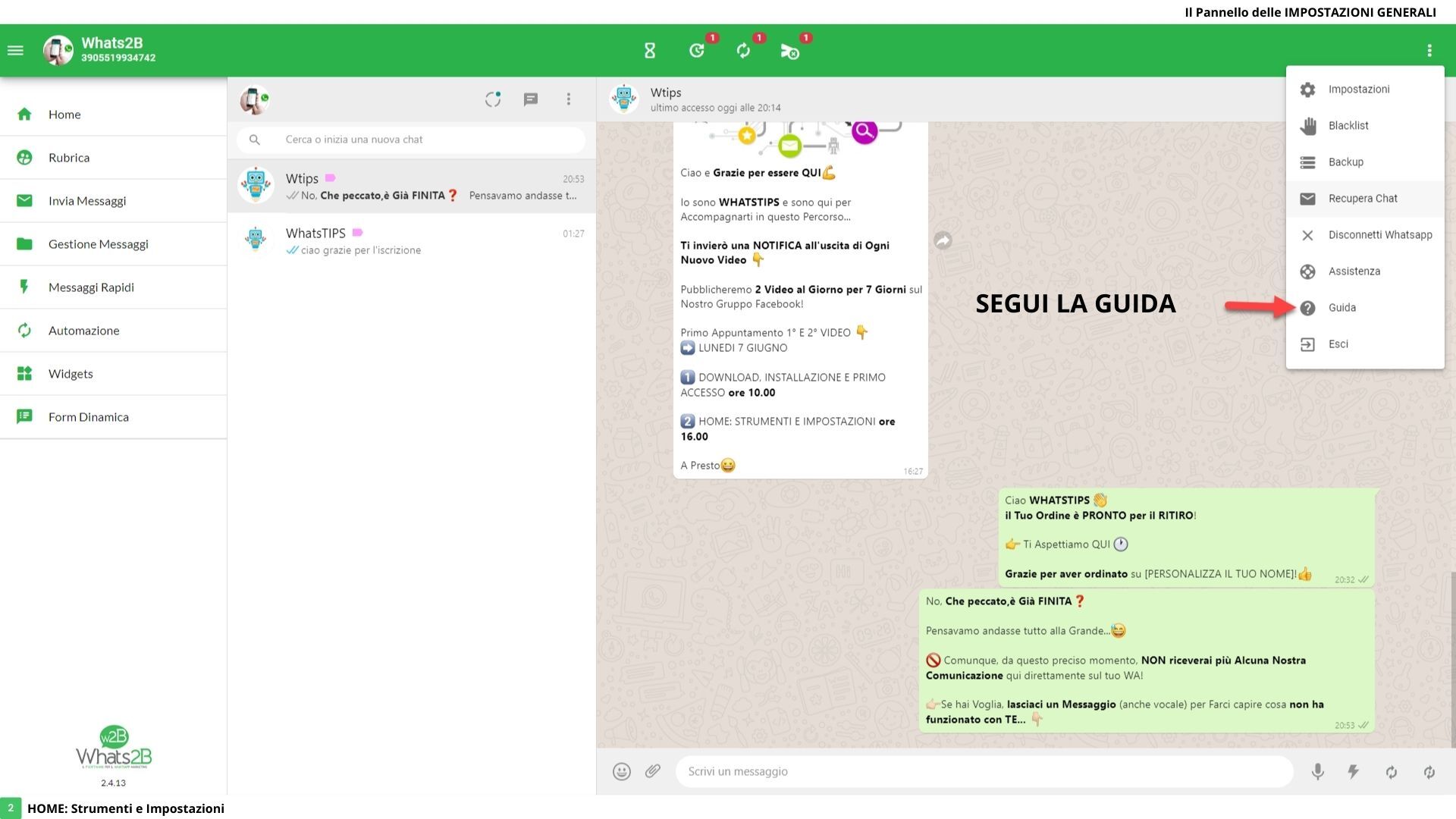Click the Automazione cycle icon
Screen dimensions: 1456x819
pos(24,331)
